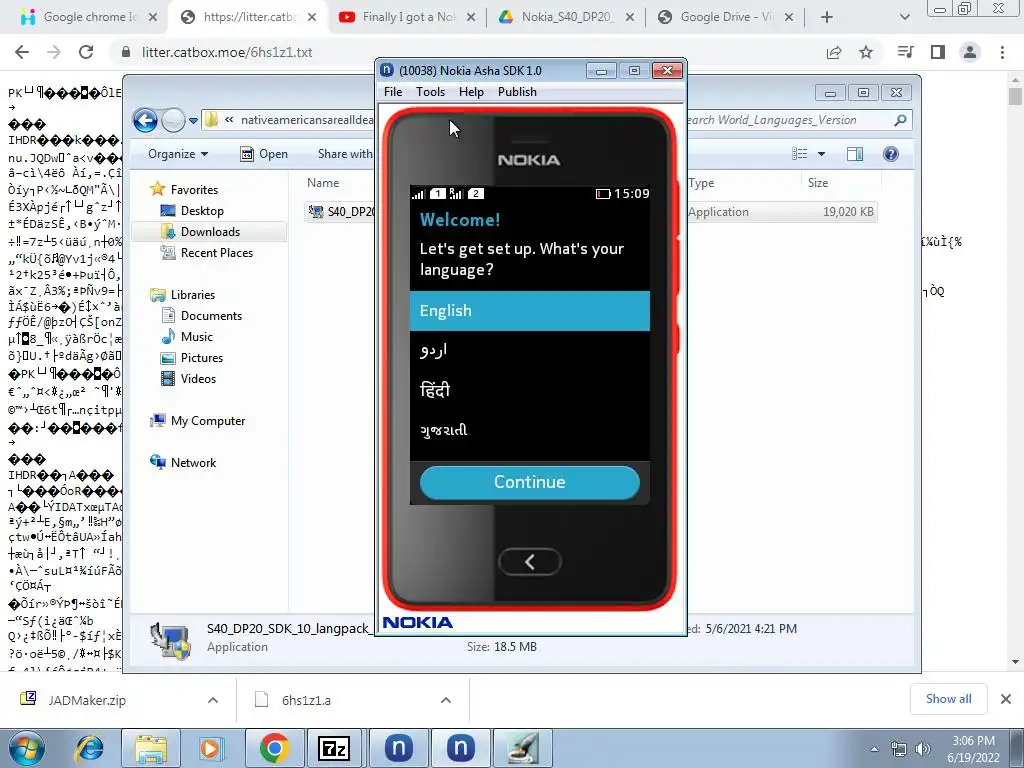
Task: Open the change view dropdown arrow
Action: 822,154
